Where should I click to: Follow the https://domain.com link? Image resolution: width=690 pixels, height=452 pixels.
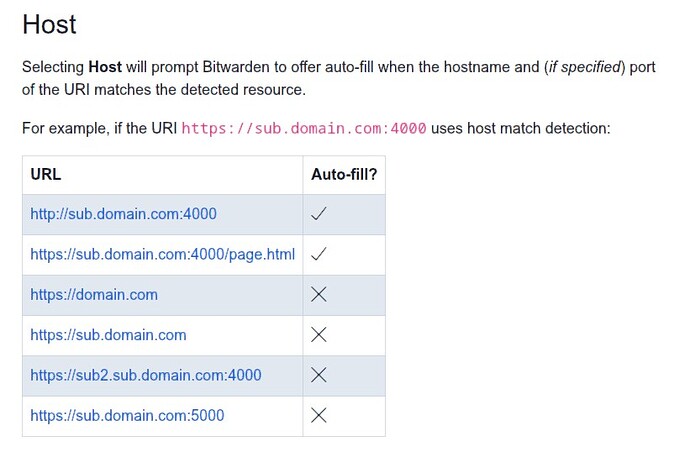coord(94,295)
